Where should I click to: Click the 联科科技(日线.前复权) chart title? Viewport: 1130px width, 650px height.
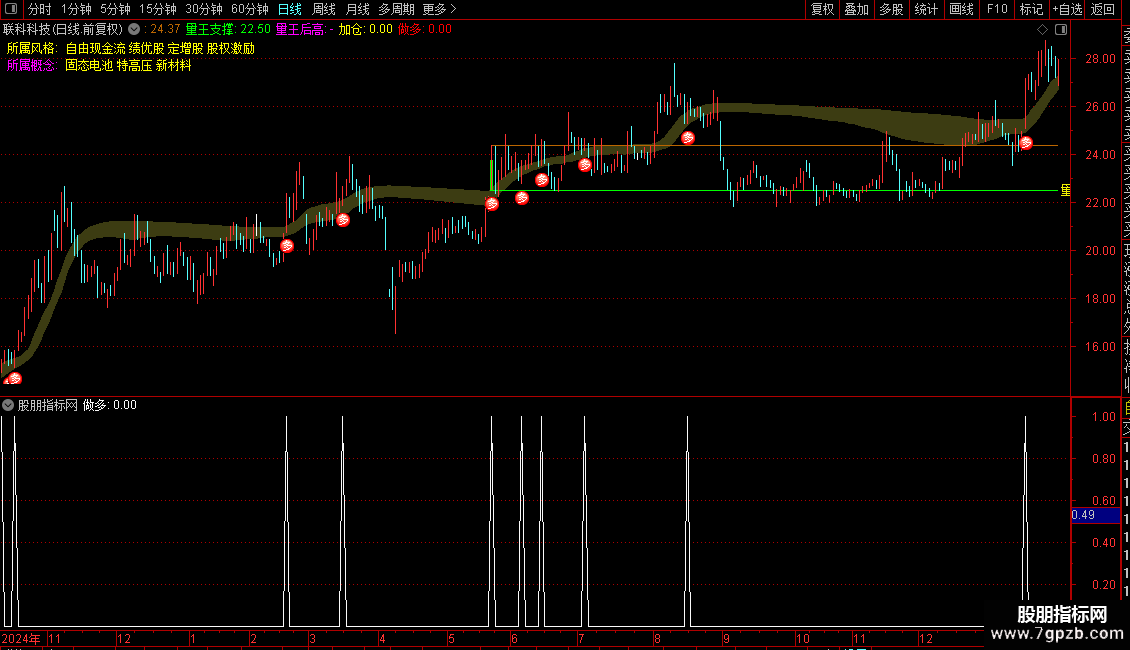click(63, 29)
